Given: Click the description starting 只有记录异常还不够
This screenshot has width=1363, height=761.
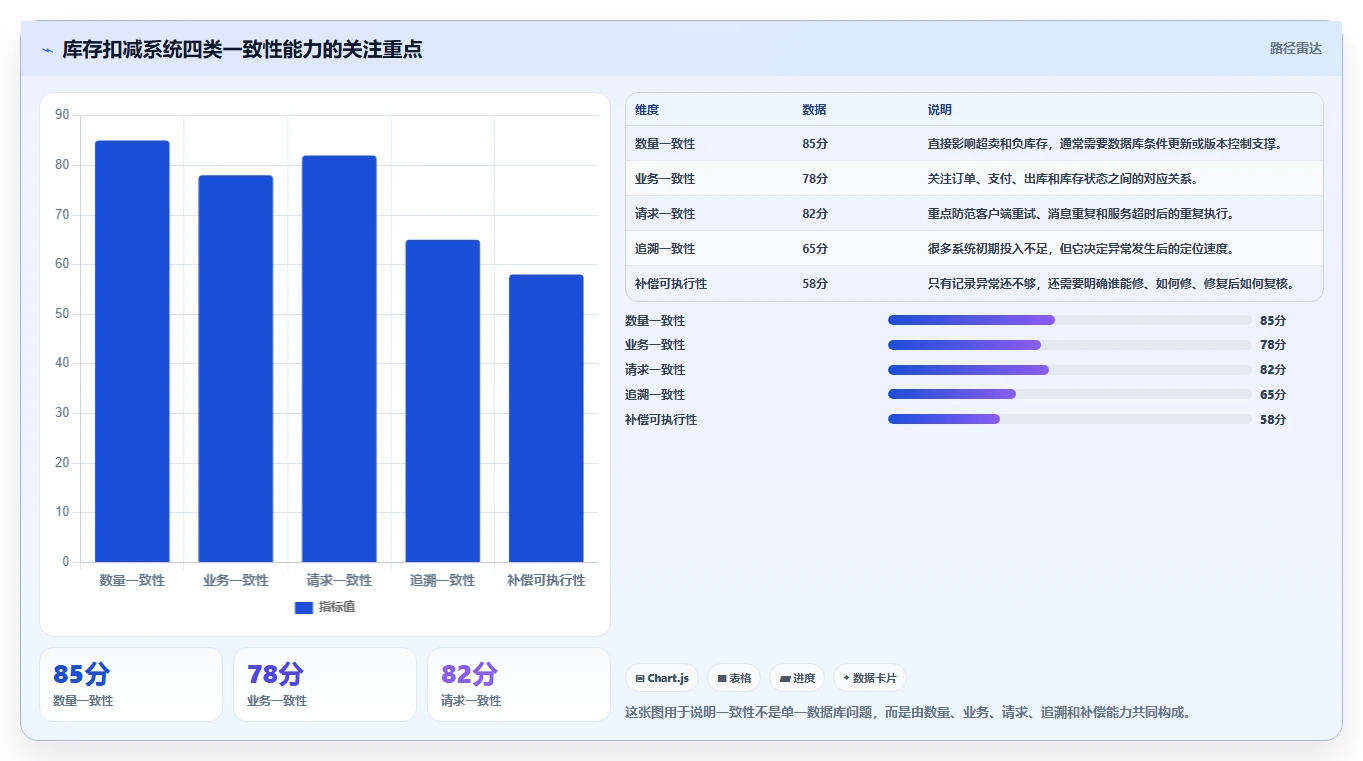Looking at the screenshot, I should pyautogui.click(x=1111, y=284).
